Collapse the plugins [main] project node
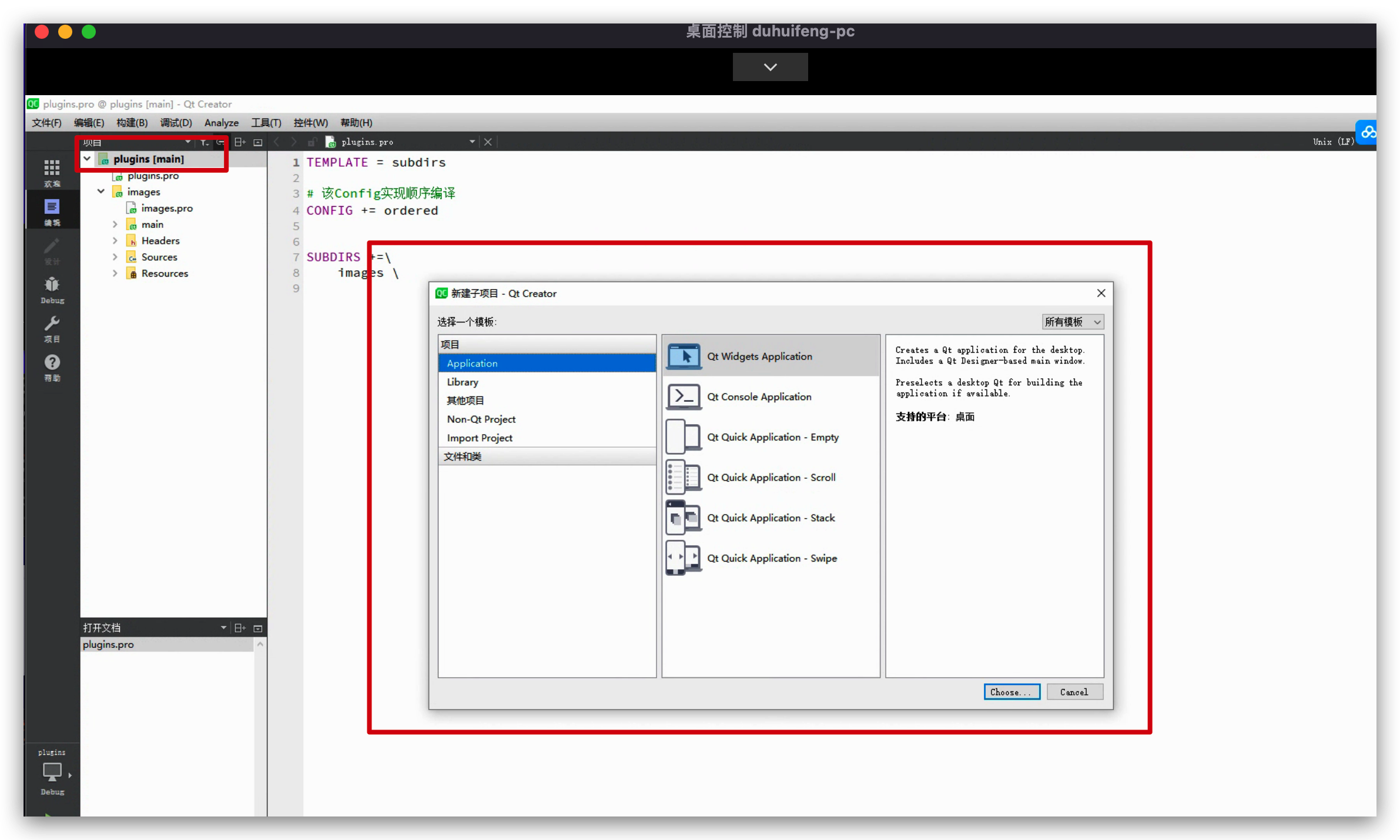The width and height of the screenshot is (1400, 840). [87, 159]
